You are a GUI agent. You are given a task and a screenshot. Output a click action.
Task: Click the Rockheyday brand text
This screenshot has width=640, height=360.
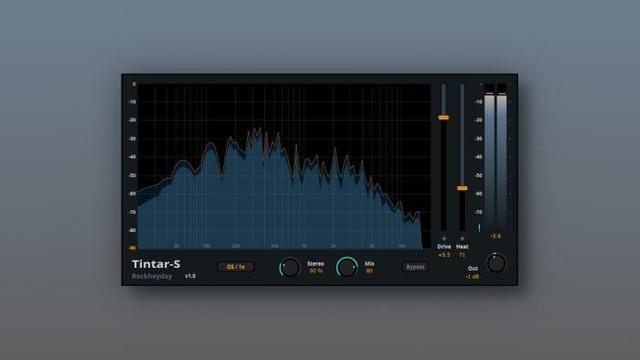point(152,276)
